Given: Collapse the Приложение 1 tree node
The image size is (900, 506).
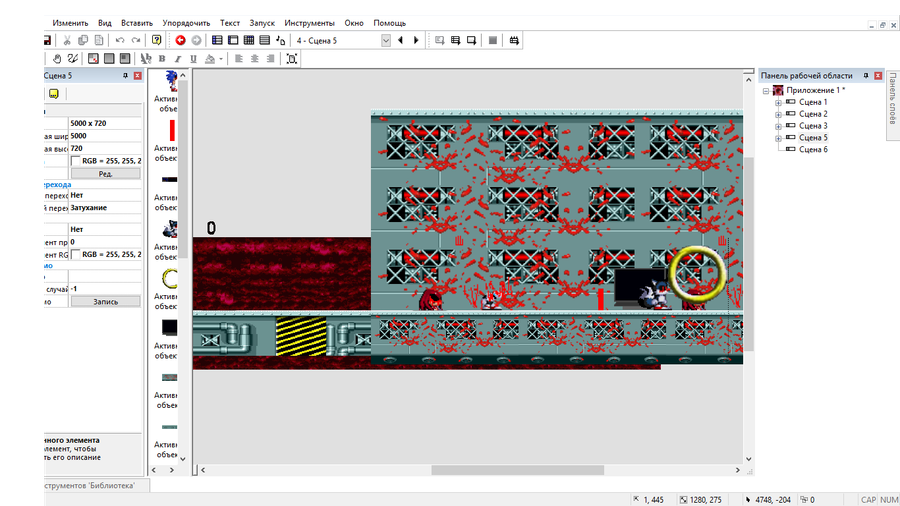Looking at the screenshot, I should click(x=766, y=91).
